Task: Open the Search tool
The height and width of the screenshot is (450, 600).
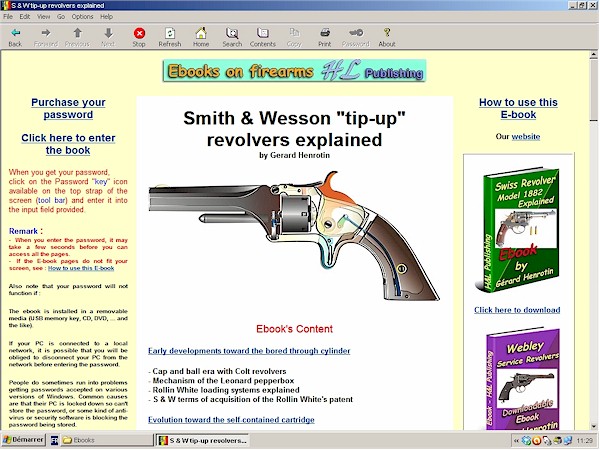Action: tap(232, 37)
